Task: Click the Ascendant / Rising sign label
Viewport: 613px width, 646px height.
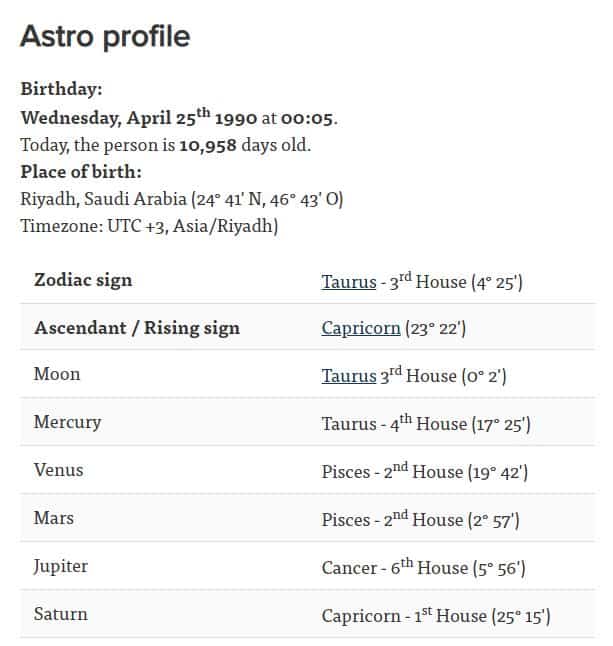Action: point(137,328)
